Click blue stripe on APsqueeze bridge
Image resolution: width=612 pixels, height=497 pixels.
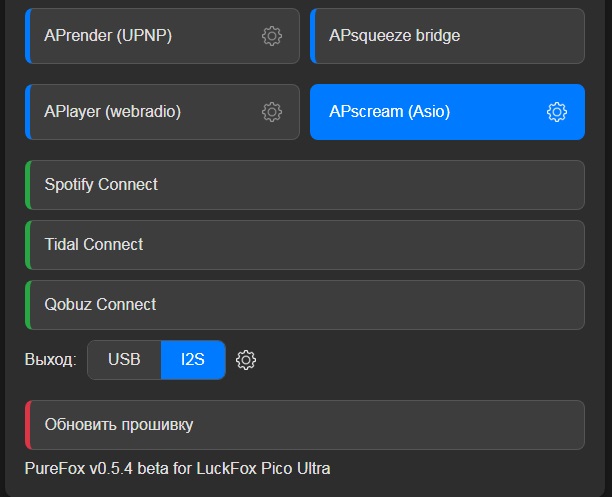coord(313,36)
